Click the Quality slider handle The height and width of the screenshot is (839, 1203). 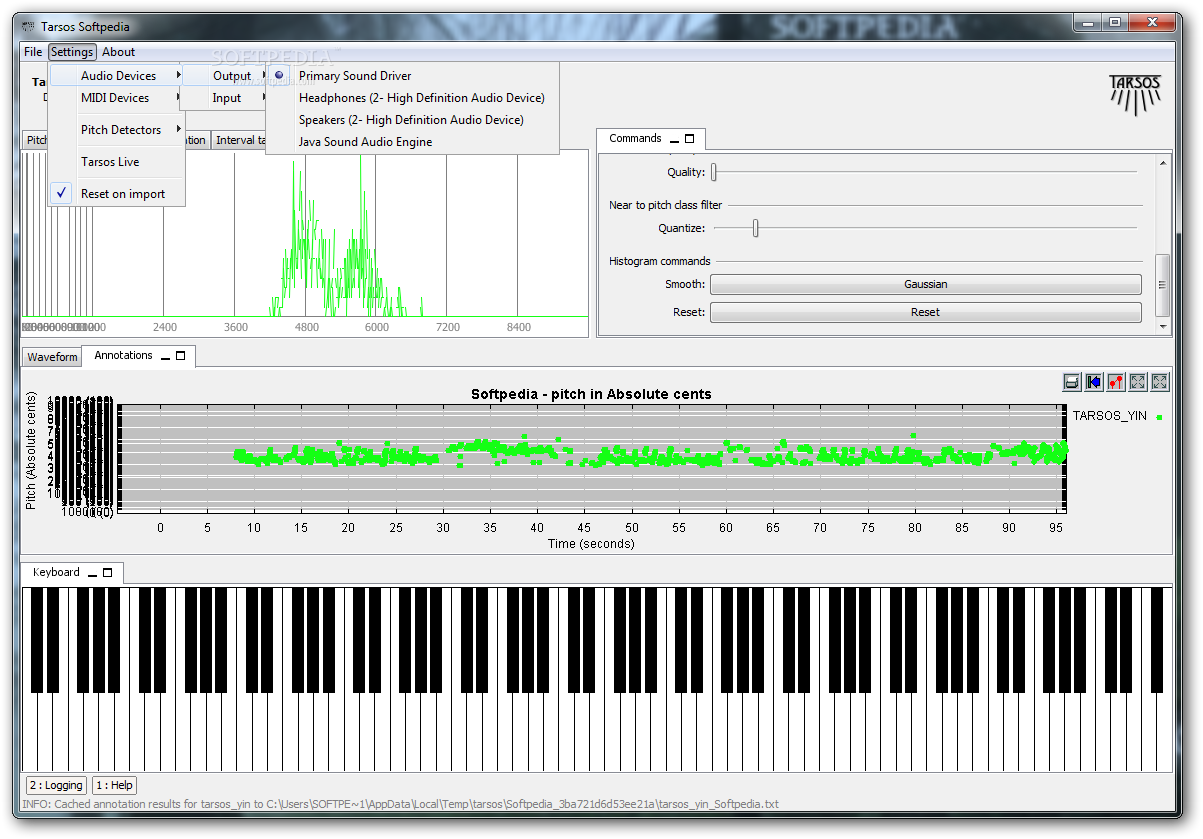(714, 172)
